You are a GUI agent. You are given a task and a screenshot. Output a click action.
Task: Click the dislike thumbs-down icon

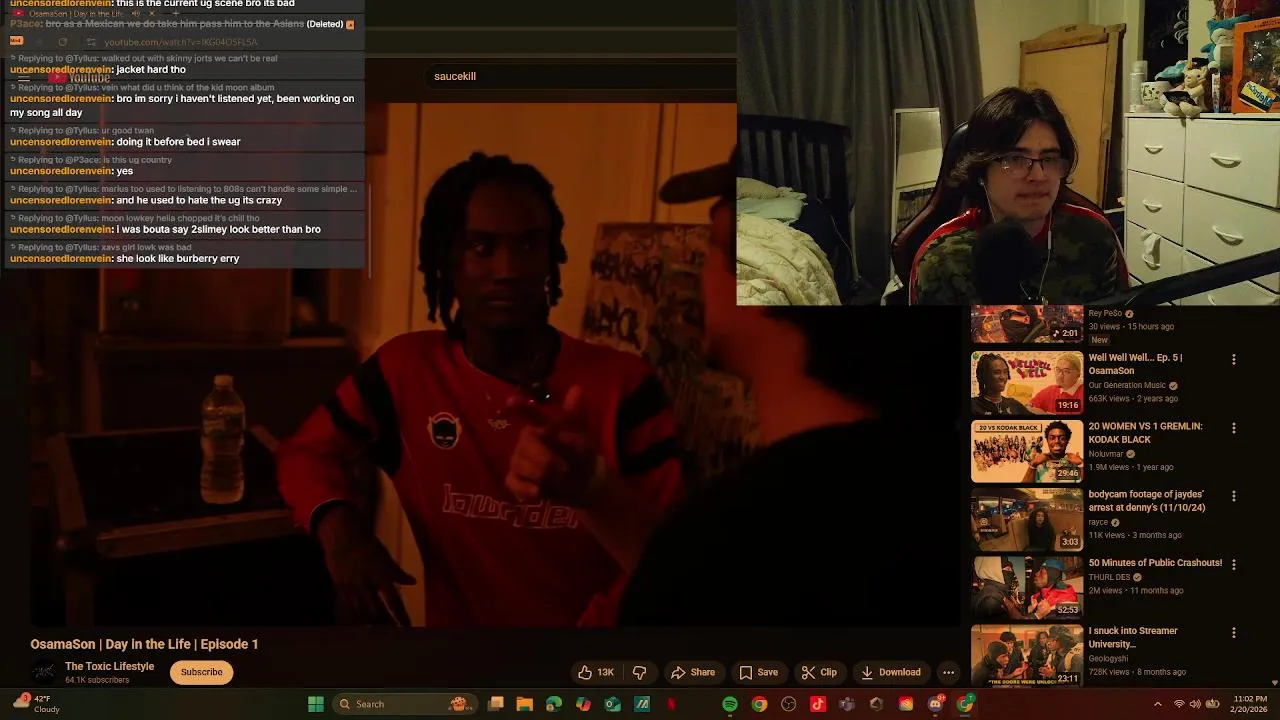click(640, 672)
